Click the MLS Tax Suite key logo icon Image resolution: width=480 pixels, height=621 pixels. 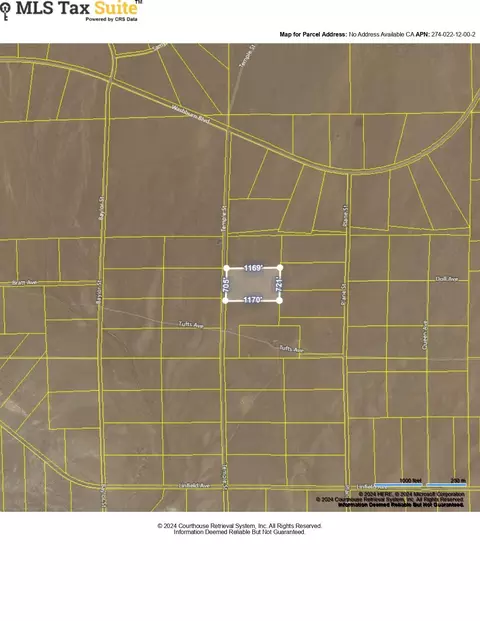(x=5, y=11)
